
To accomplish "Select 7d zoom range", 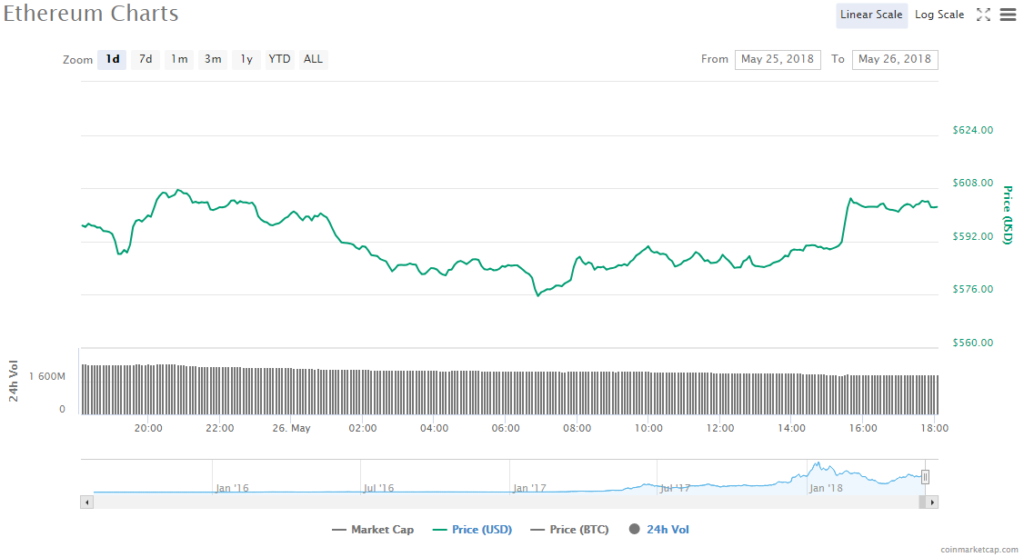I will coord(145,59).
